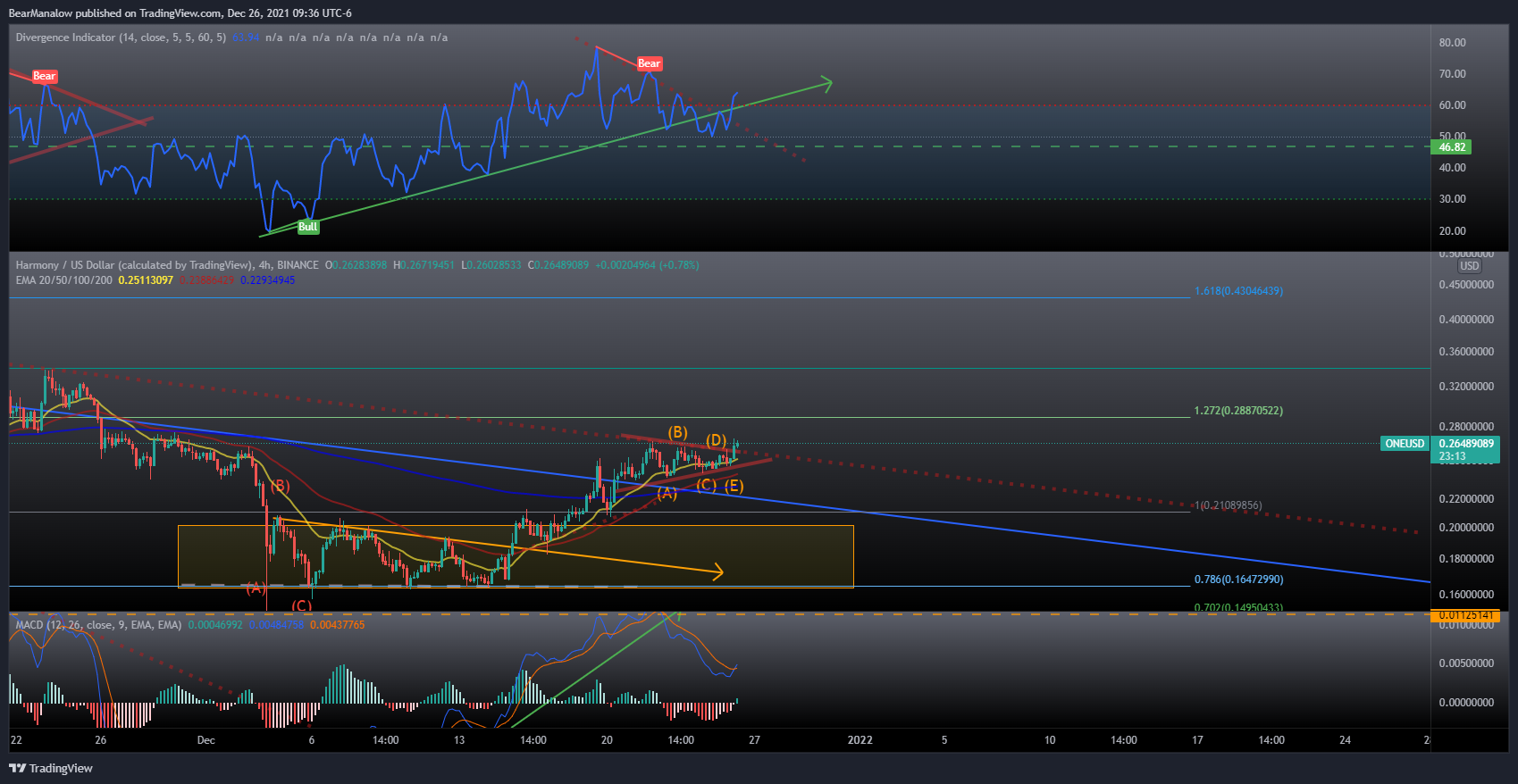Screen dimensions: 1518x784
Task: Click the green arrowhead on the RSI trendline
Action: (x=826, y=84)
